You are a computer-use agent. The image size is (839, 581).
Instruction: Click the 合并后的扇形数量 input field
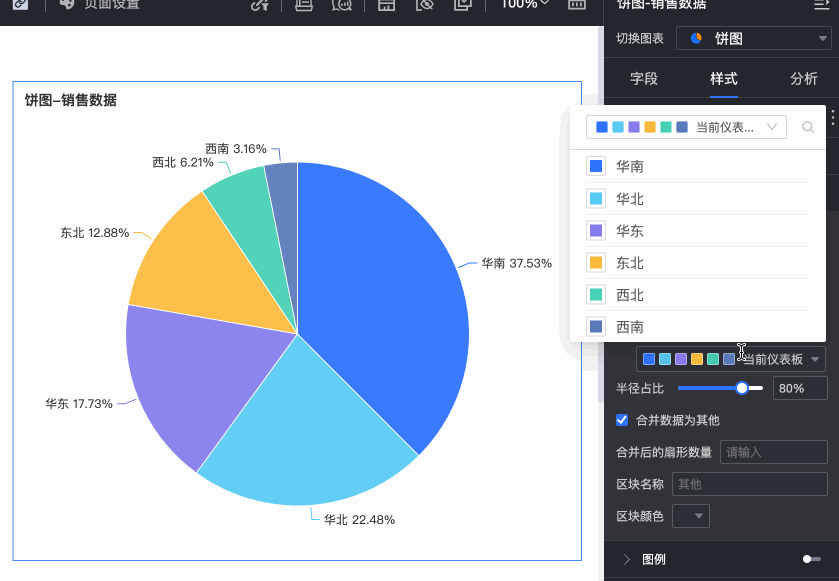coord(774,452)
